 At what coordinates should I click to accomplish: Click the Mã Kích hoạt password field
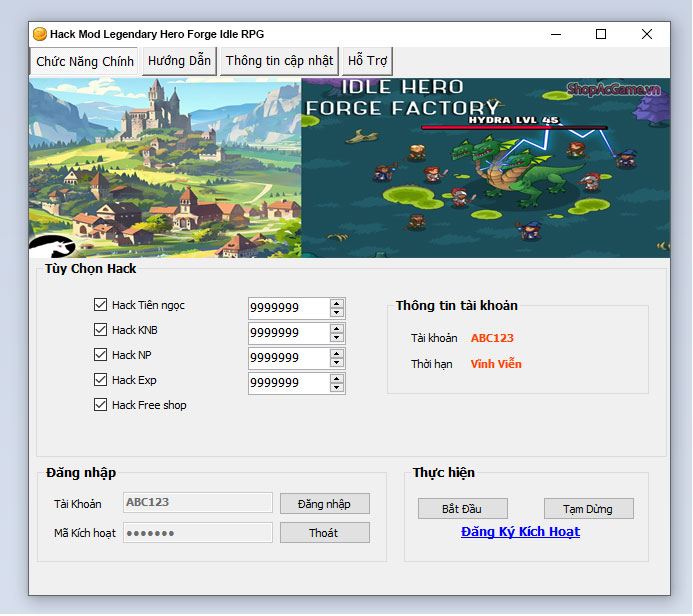pos(198,533)
